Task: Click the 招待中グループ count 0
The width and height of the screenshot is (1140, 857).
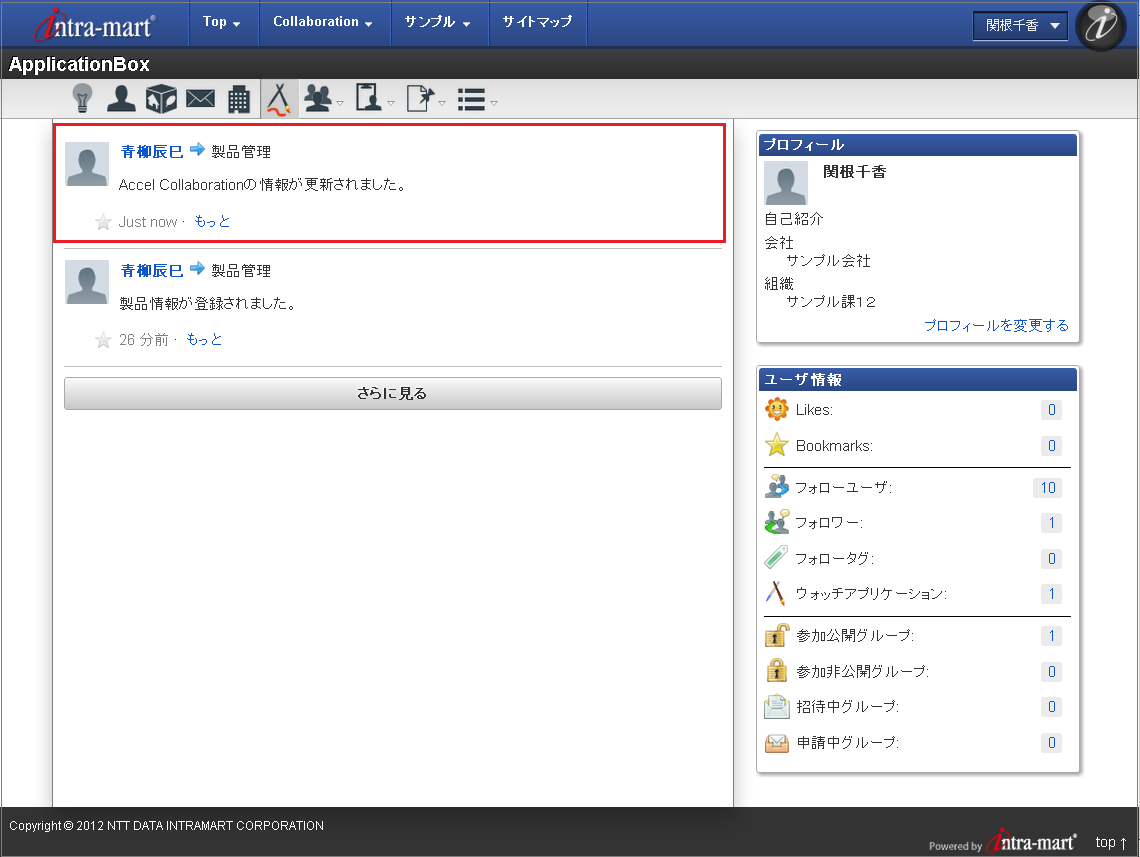Action: pyautogui.click(x=1051, y=707)
